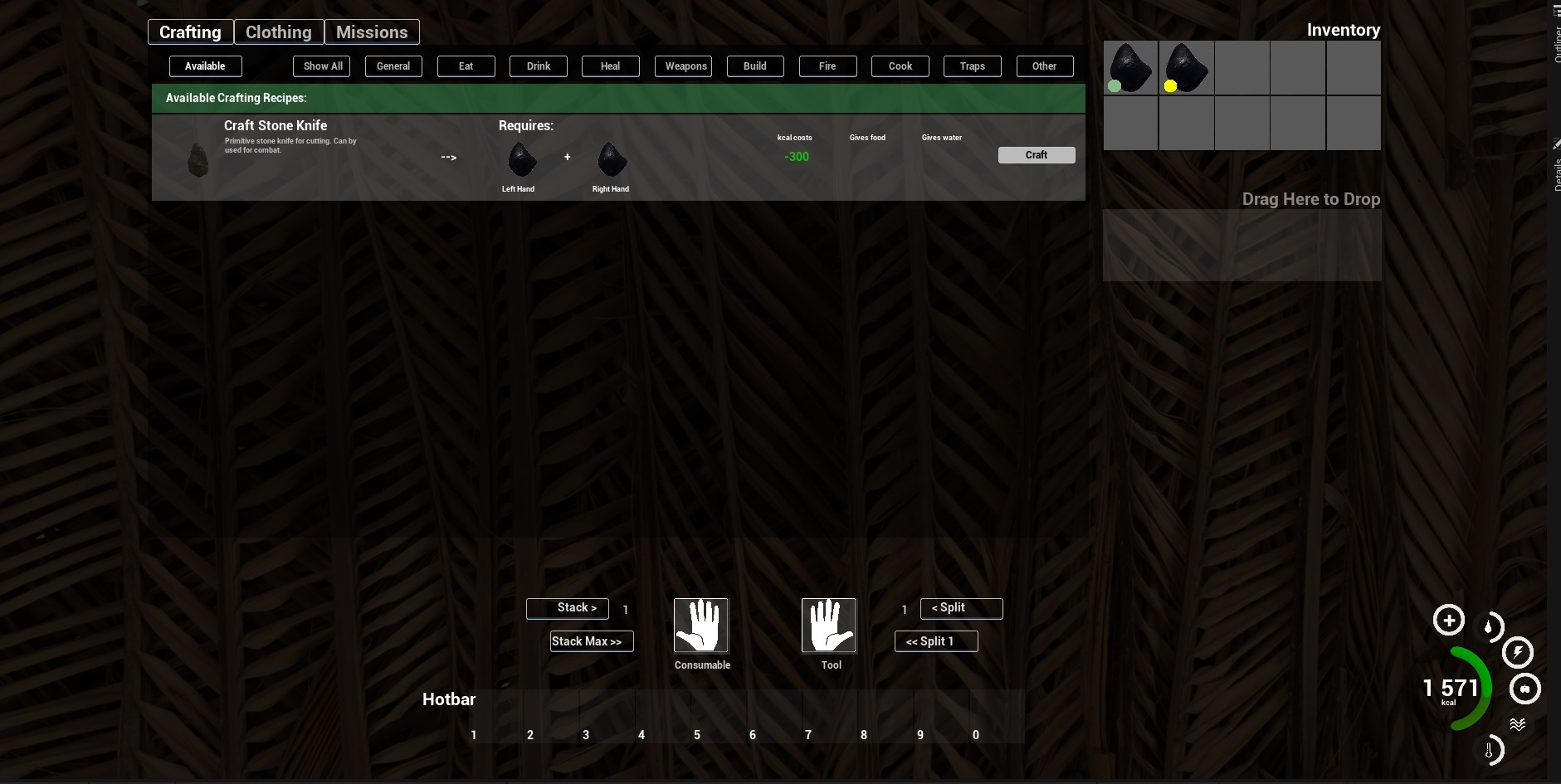Select the stone with the yellow dot

(1186, 68)
